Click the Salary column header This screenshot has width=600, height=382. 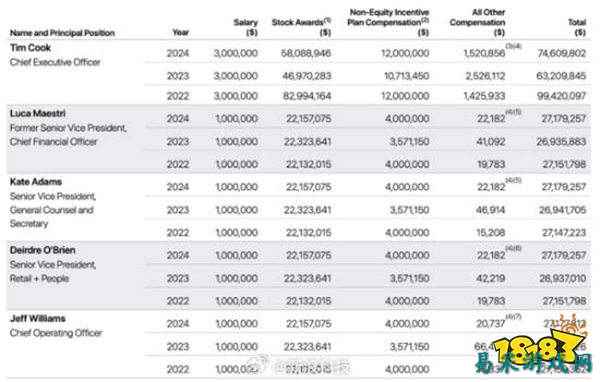point(246,27)
